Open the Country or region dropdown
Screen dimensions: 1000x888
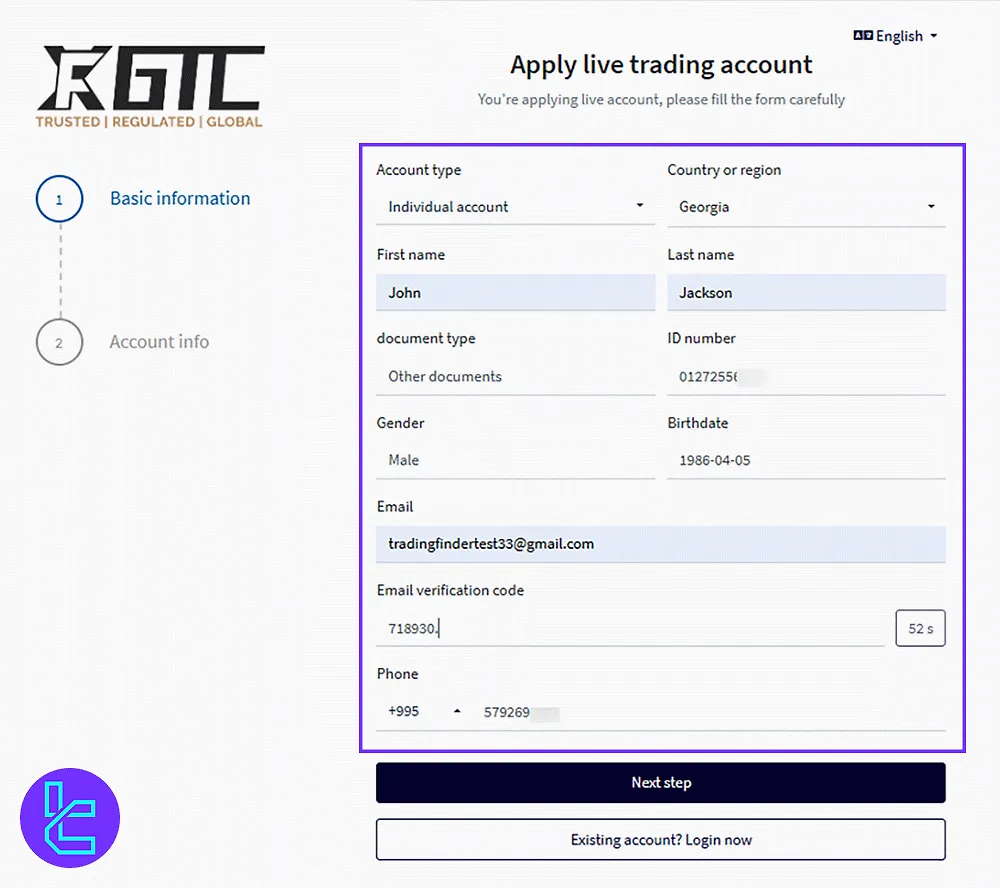click(806, 207)
